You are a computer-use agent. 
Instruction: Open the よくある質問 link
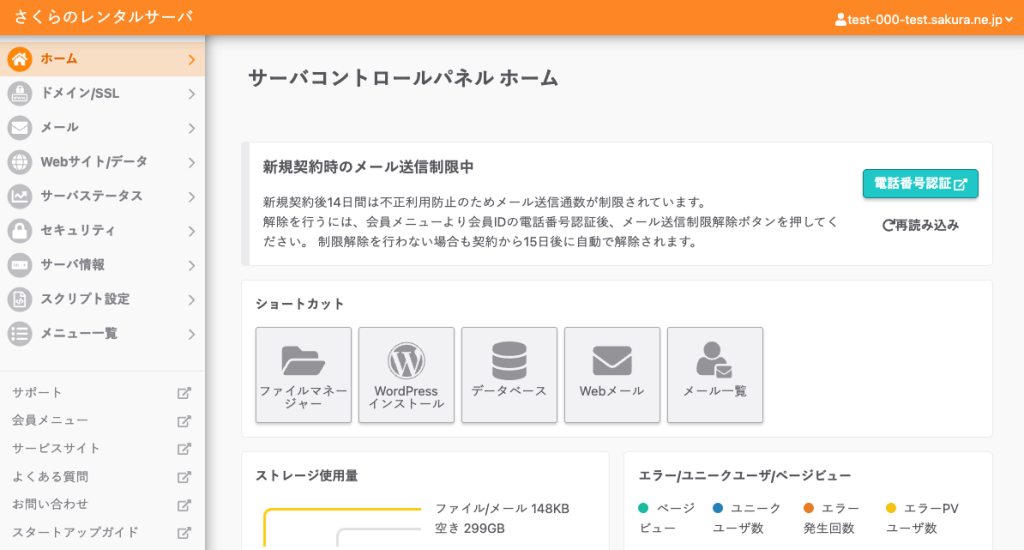point(50,477)
